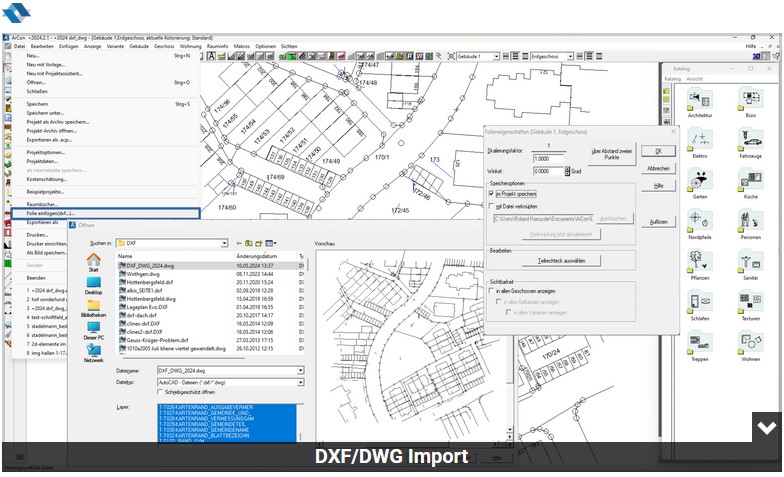The image size is (784, 477).
Task: Go to Start location in Öffnen dialog
Action: [x=94, y=262]
